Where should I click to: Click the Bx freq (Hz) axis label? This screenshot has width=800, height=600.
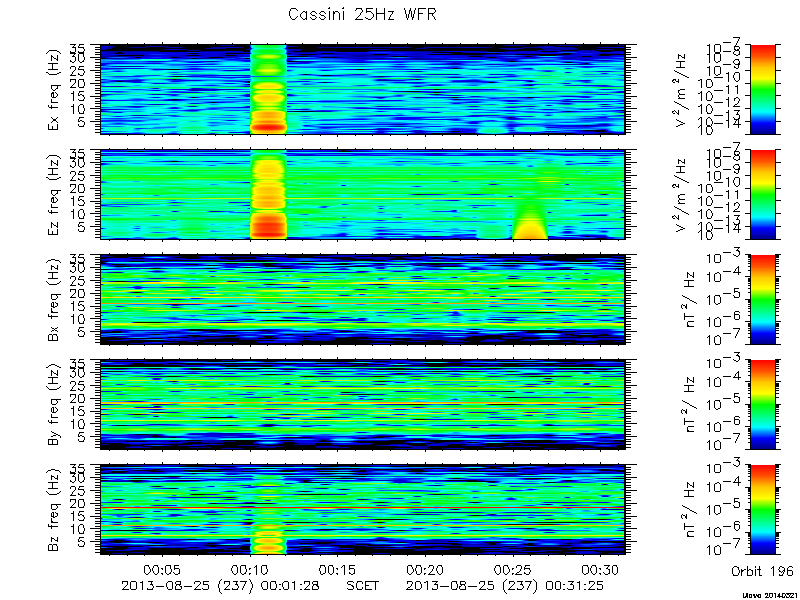click(53, 300)
